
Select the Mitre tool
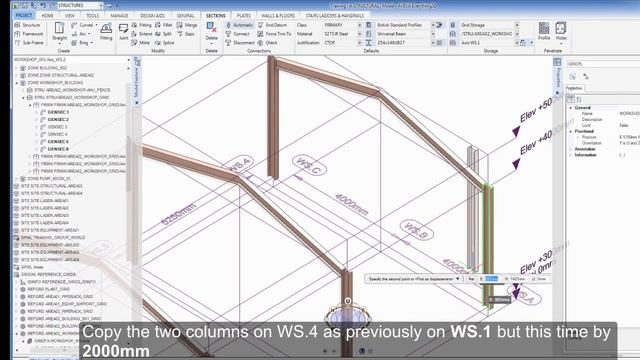pos(141,42)
